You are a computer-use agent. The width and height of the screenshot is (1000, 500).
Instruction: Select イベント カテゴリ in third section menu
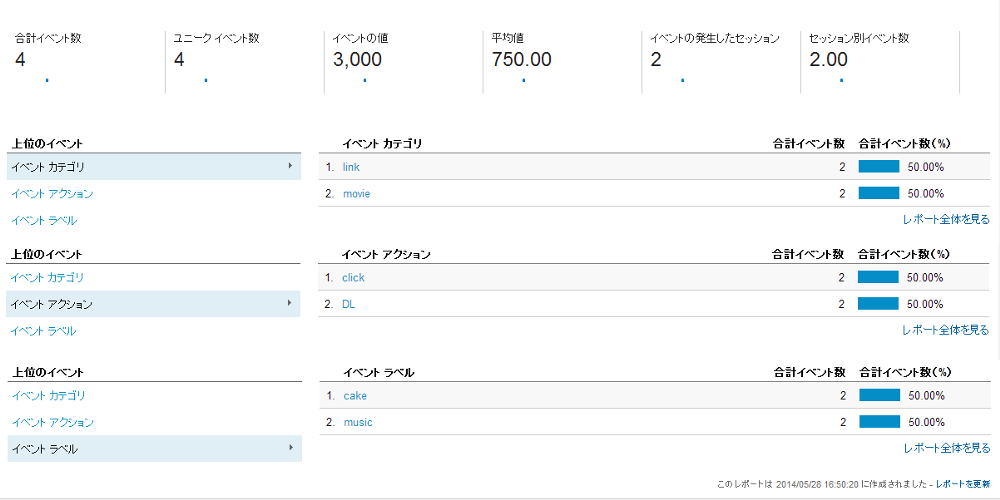pos(48,395)
